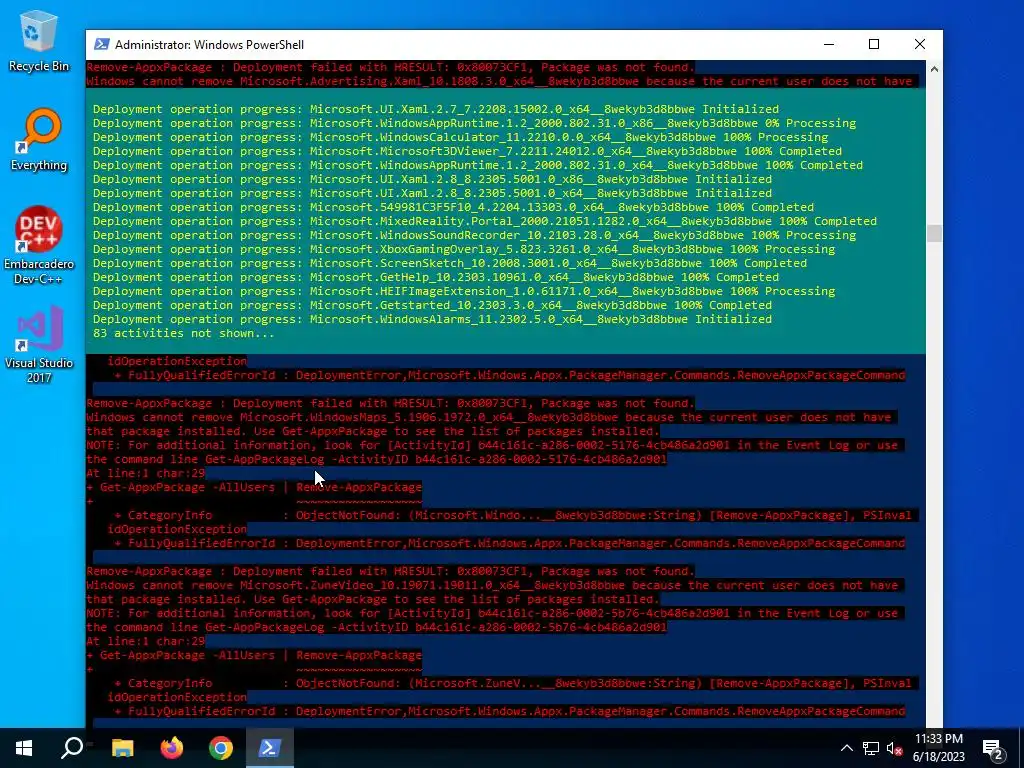This screenshot has width=1024, height=768.
Task: Open taskbar search magnifier
Action: click(72, 748)
